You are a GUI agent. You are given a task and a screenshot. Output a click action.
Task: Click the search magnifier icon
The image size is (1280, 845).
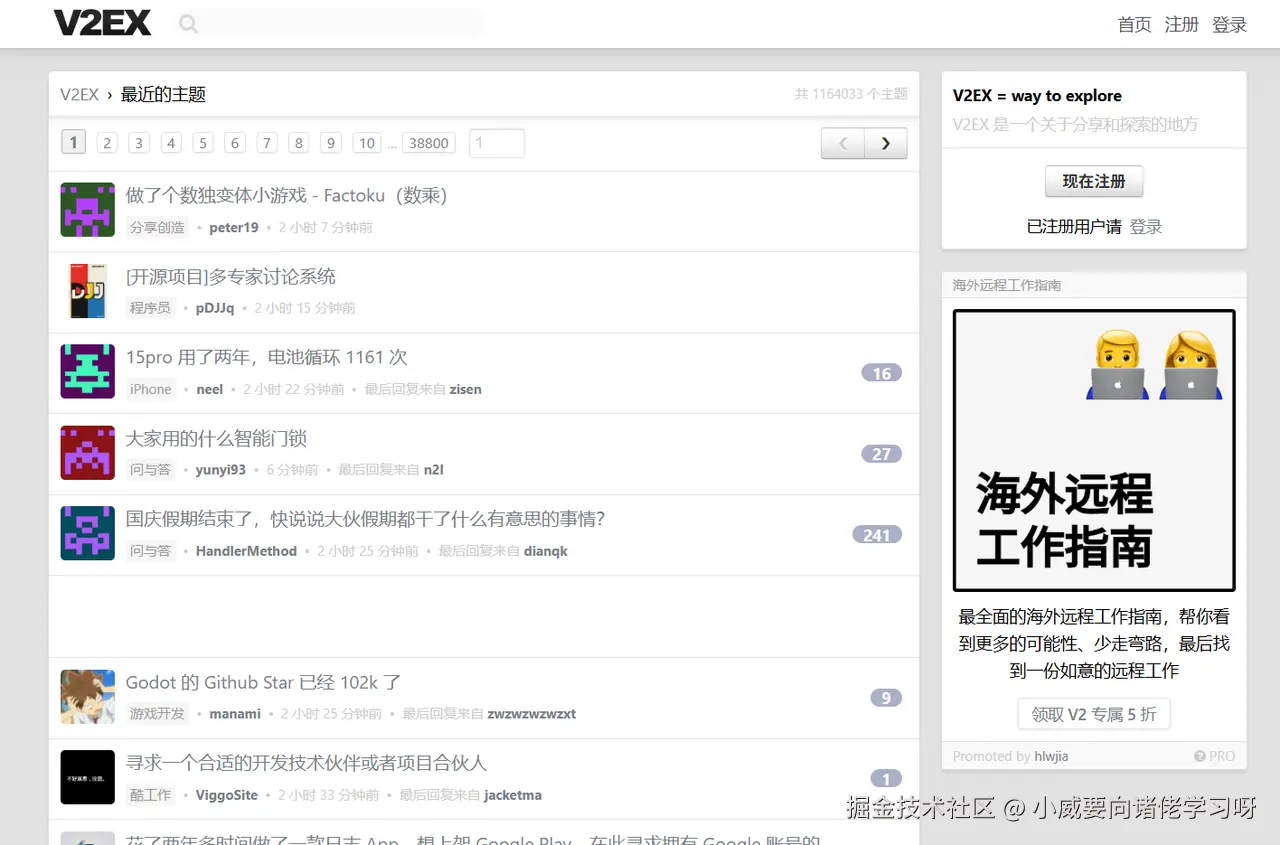188,23
